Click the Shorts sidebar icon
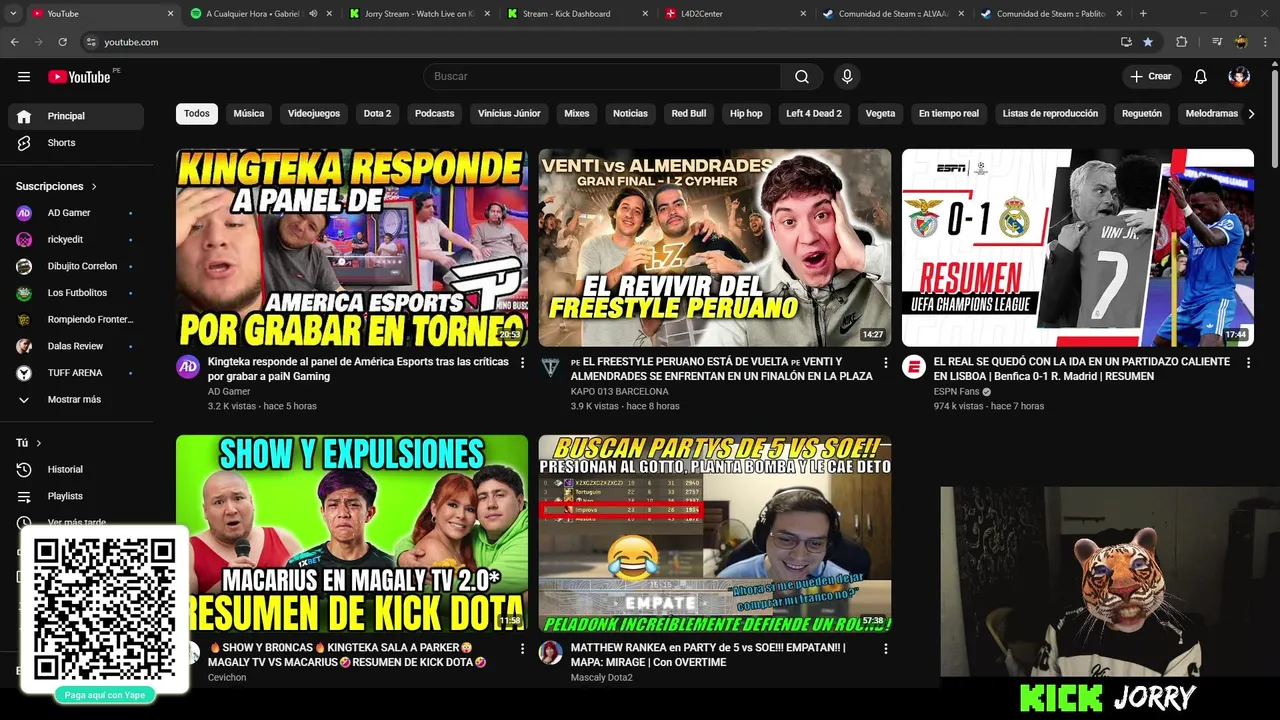This screenshot has height=720, width=1280. click(24, 143)
